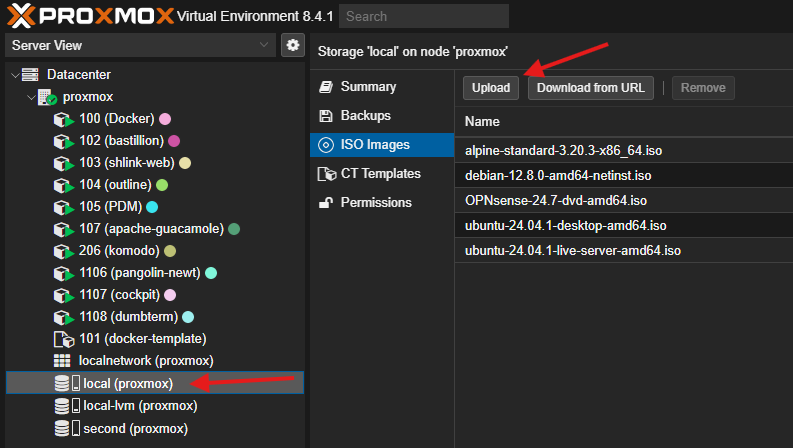Screen dimensions: 793x448
Task: Click the magenta tag dot on 102 (bastillion)
Action: point(174,141)
